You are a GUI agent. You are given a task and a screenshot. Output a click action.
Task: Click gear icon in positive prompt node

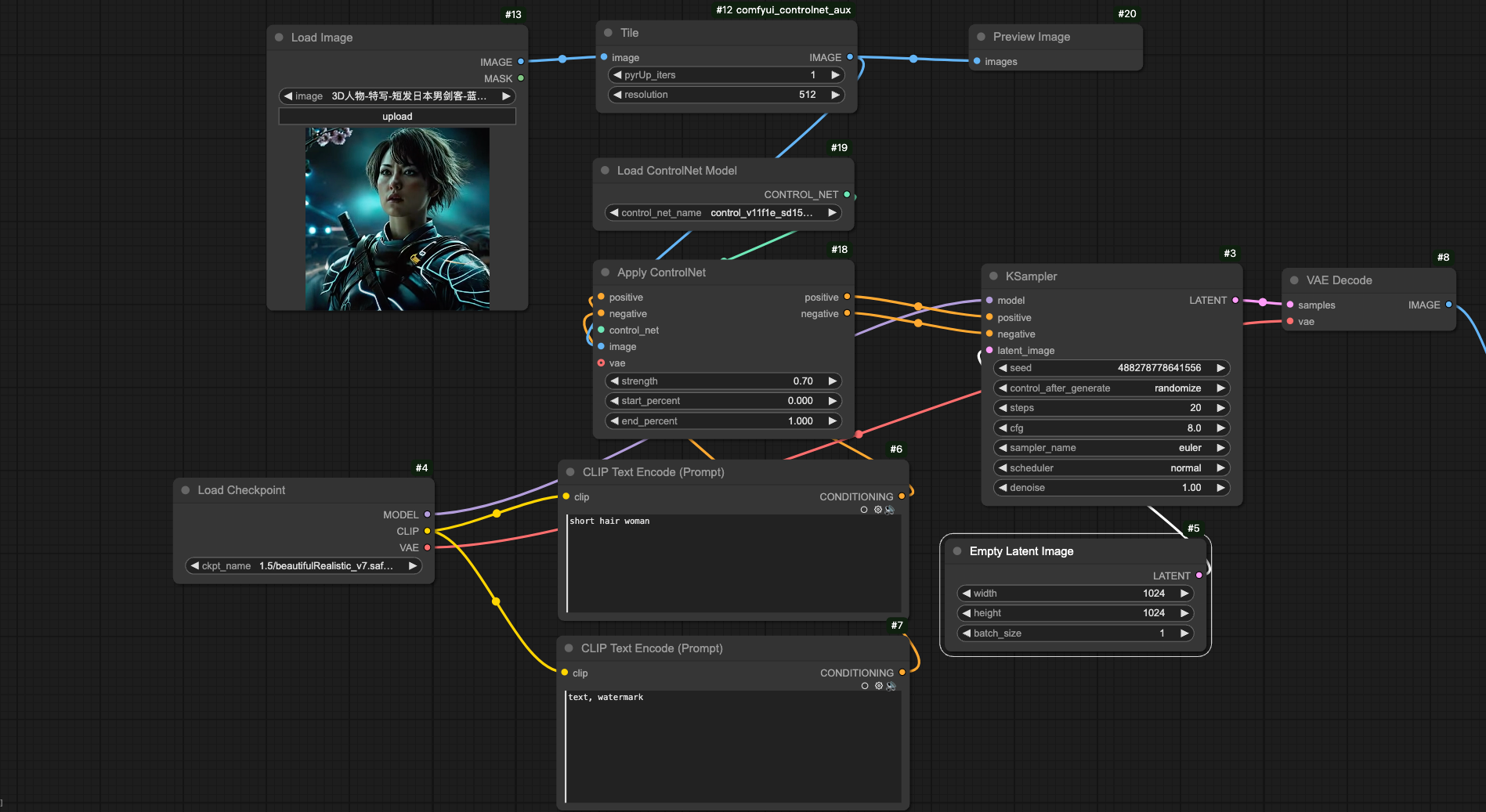(878, 510)
